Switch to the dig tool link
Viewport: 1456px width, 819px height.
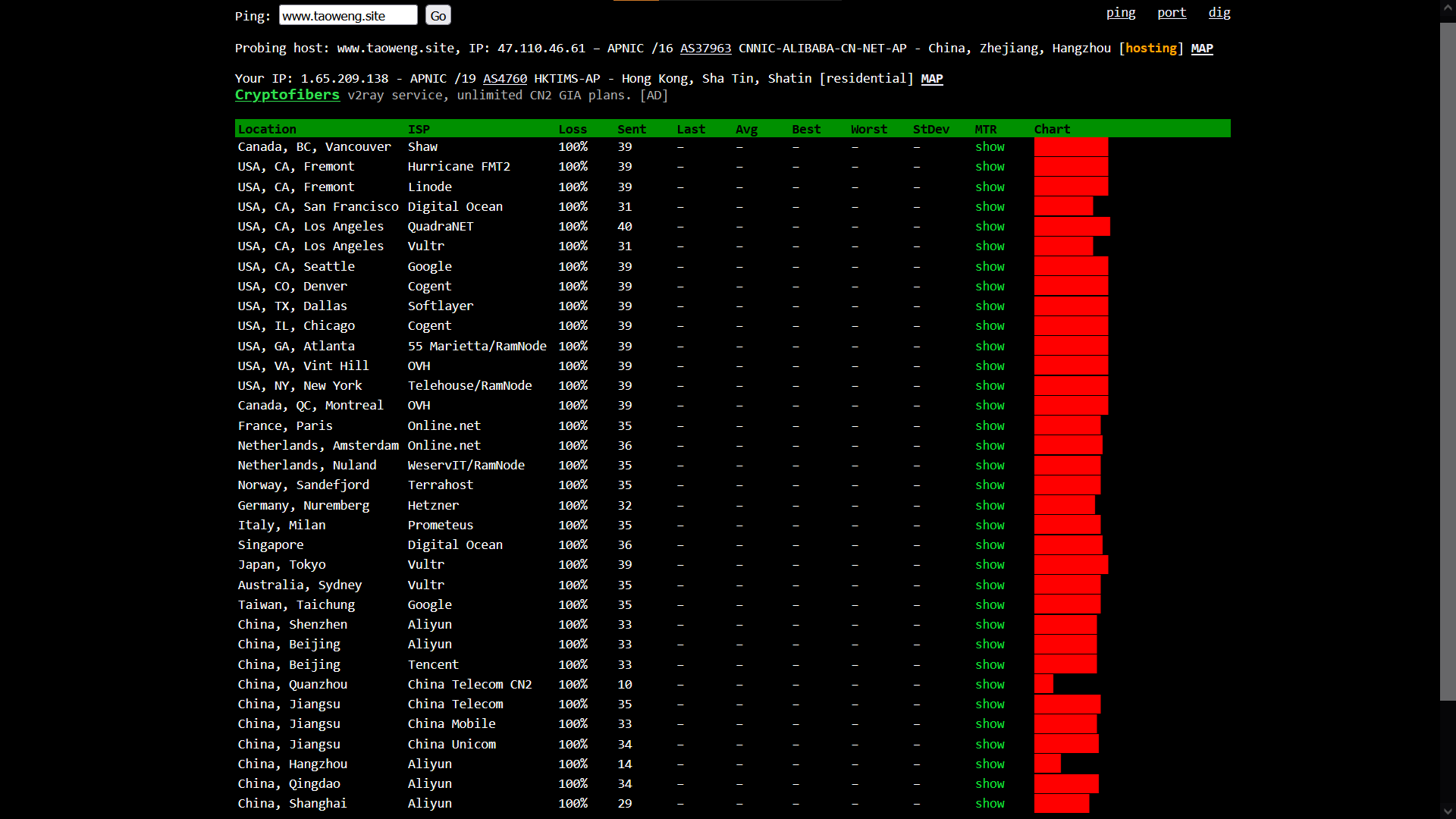click(x=1219, y=13)
